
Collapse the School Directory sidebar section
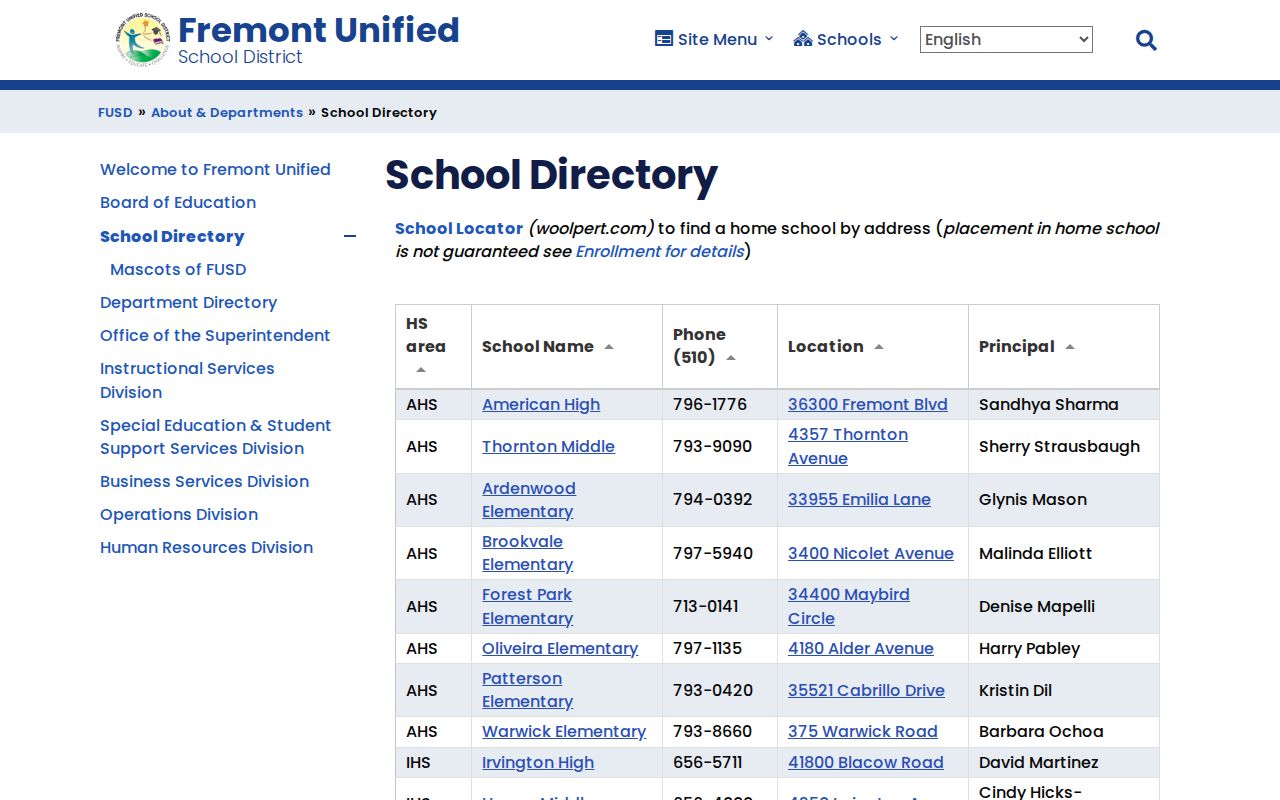(350, 236)
